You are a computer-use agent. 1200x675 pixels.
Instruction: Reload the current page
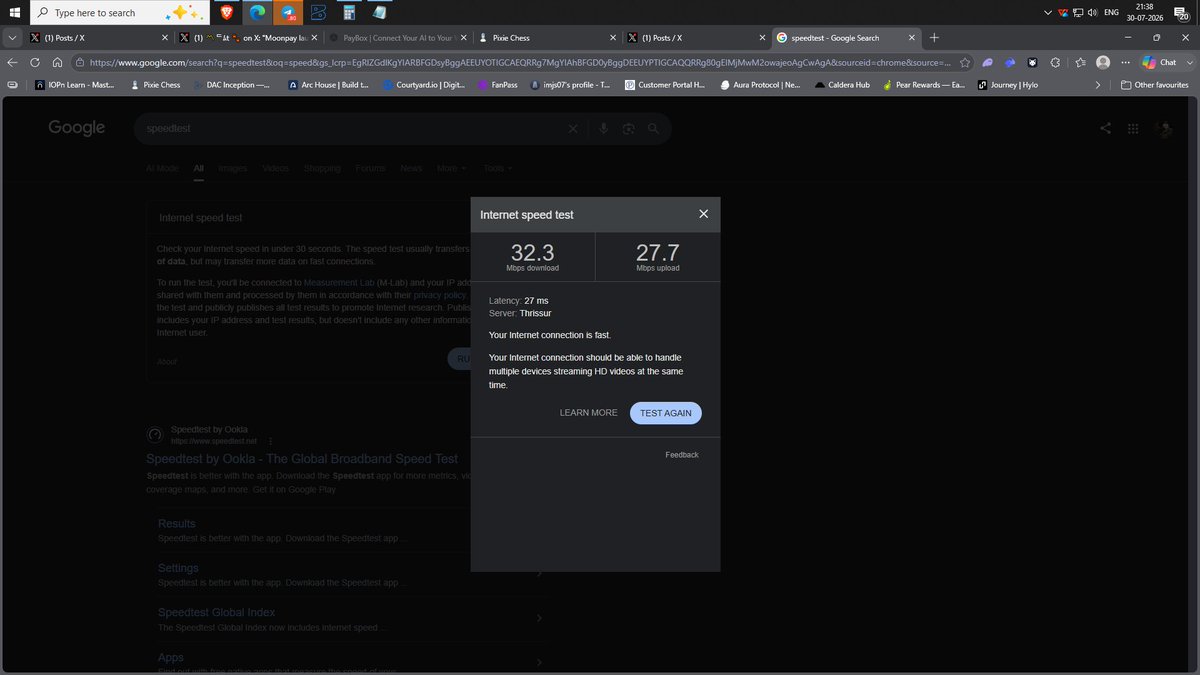click(x=35, y=62)
